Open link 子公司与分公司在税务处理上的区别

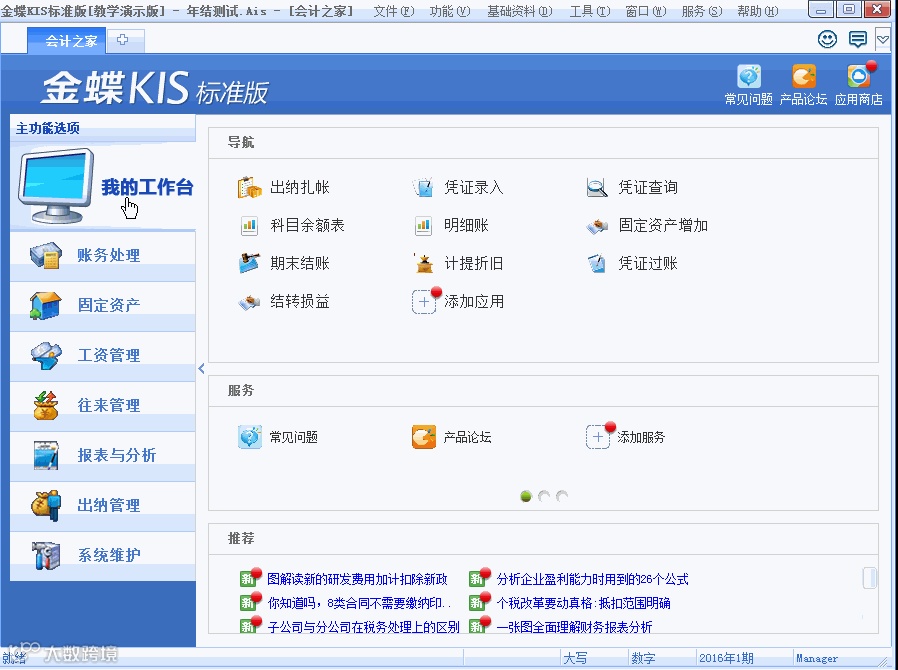point(363,627)
